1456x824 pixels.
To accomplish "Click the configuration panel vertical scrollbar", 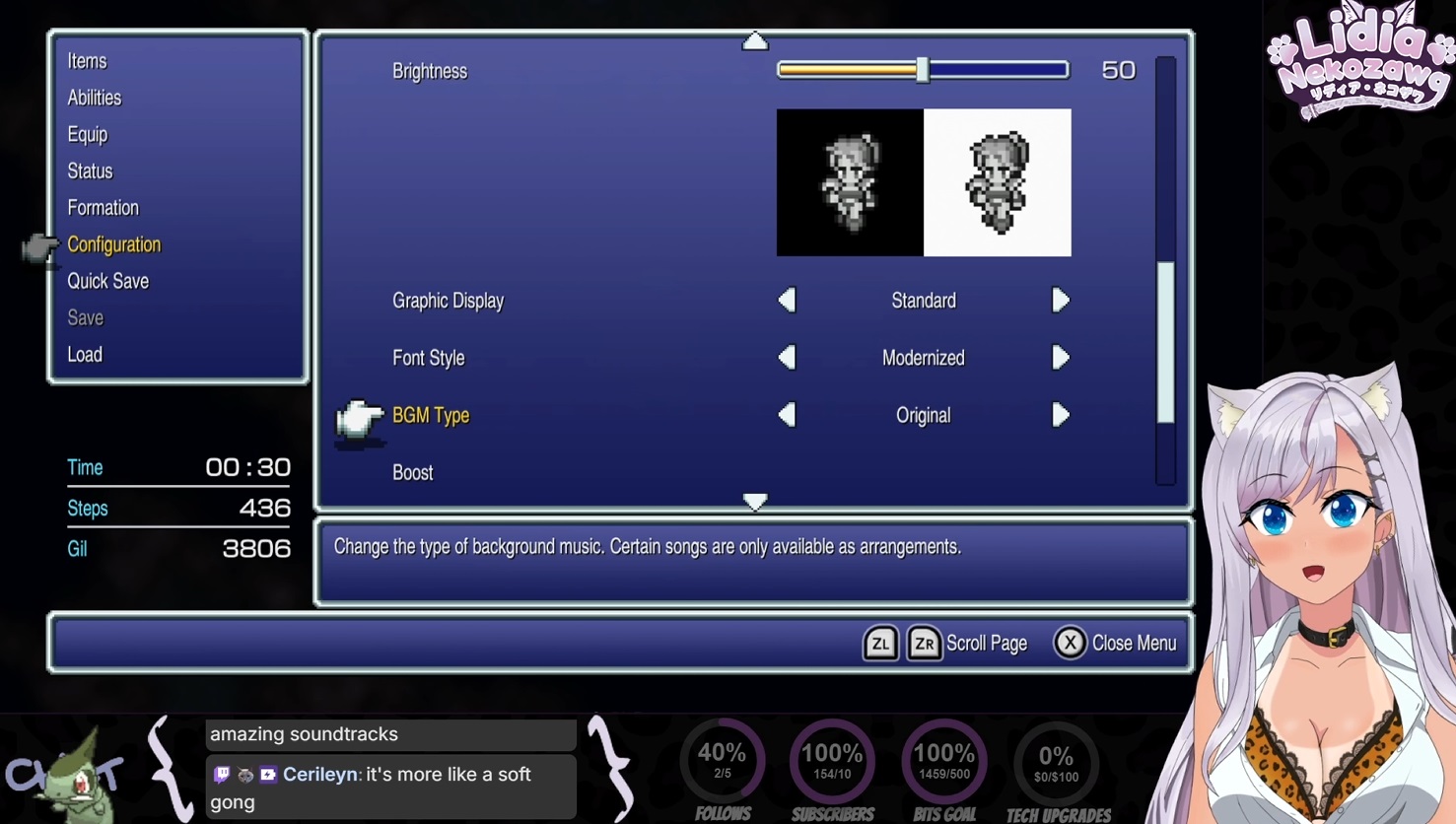I will tap(1165, 341).
